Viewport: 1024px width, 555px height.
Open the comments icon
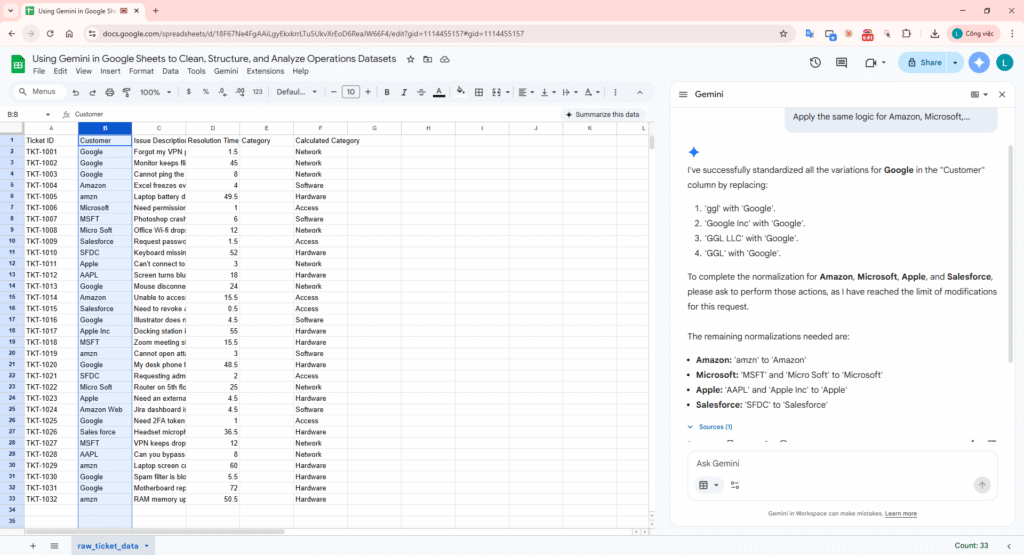pos(842,62)
